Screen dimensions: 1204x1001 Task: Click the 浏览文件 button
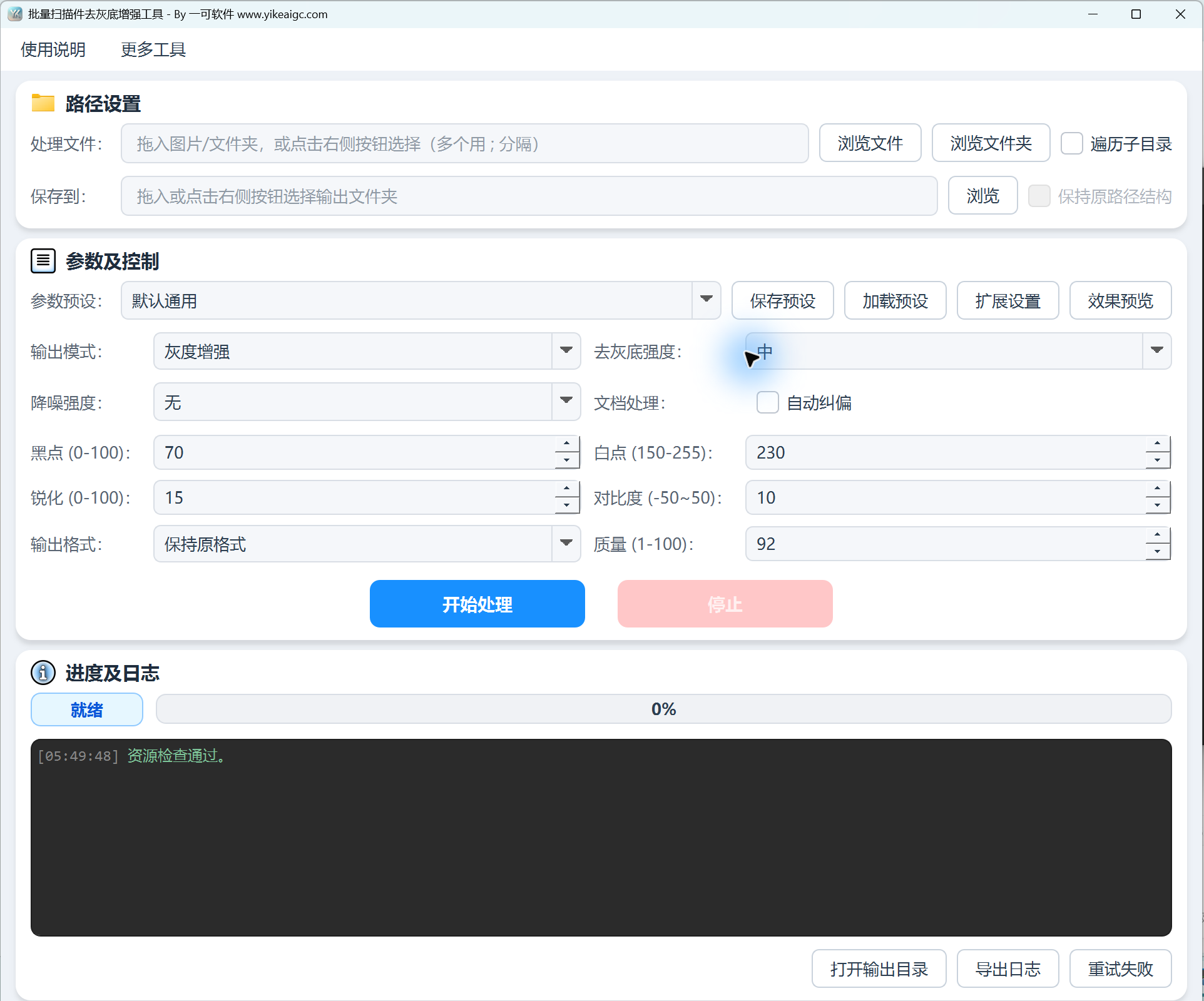point(870,143)
